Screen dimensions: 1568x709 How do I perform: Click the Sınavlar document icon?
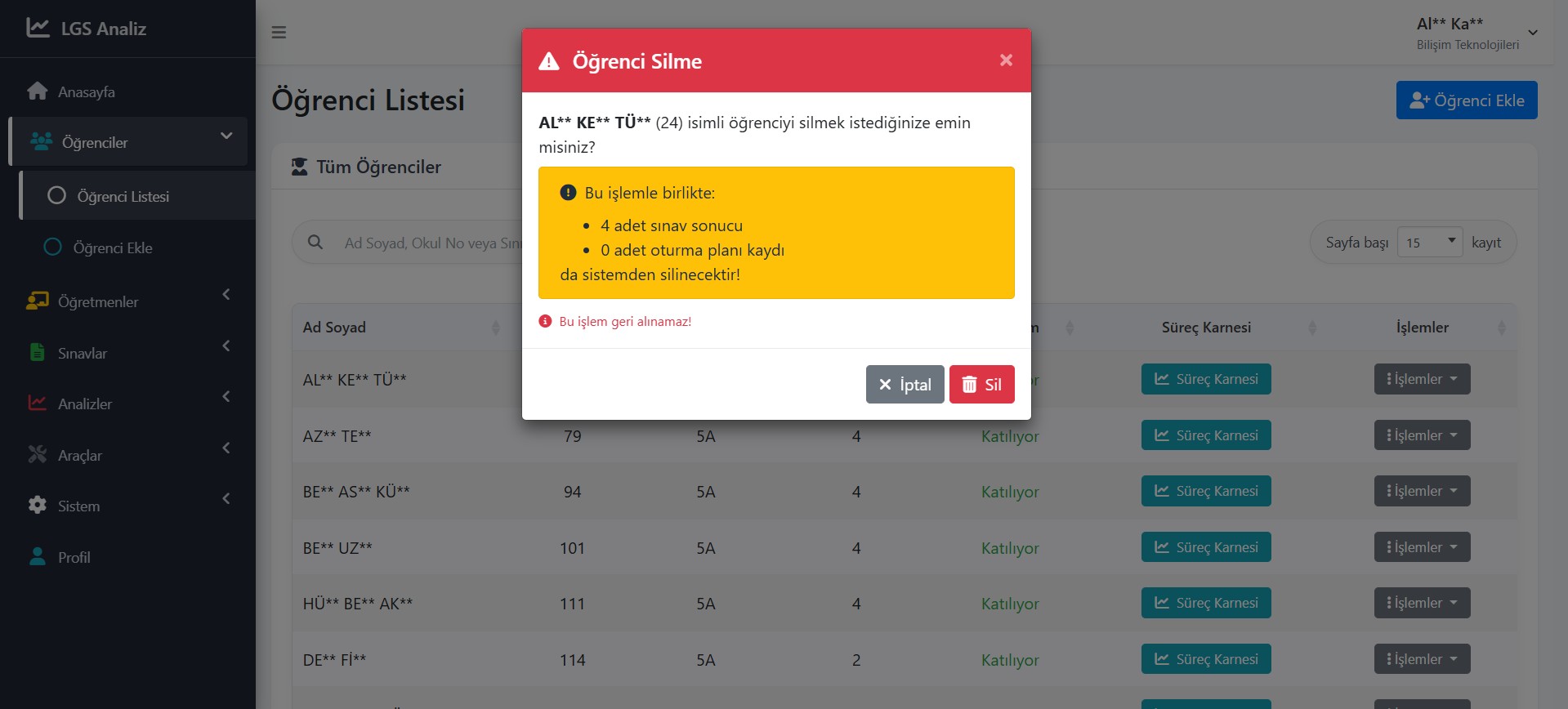38,352
